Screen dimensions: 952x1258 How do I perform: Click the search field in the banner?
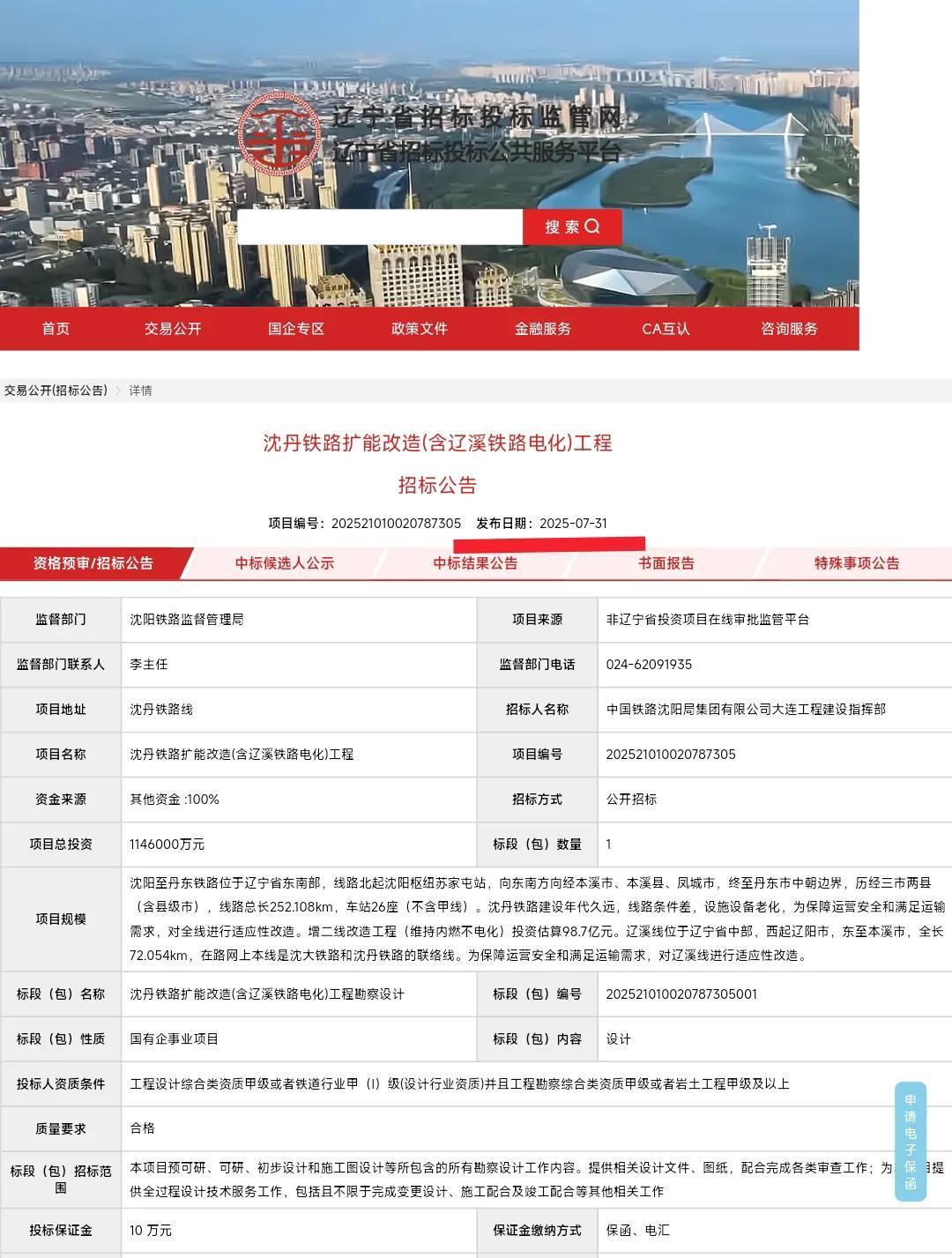[x=380, y=227]
